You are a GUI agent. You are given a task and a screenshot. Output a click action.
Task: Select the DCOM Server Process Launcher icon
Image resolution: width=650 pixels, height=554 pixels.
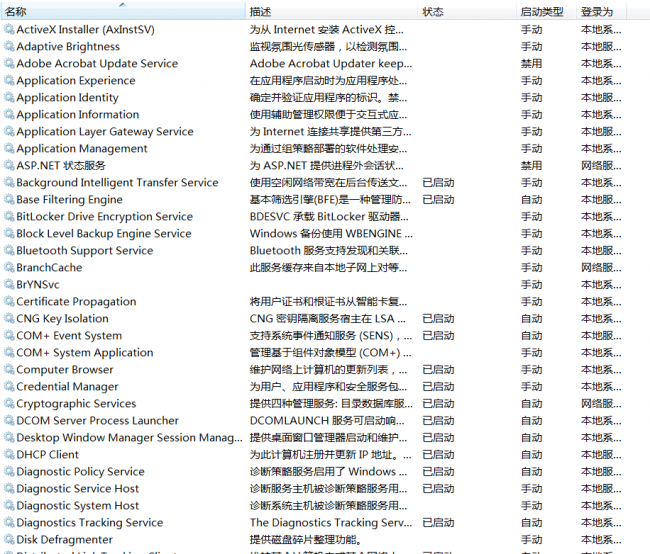9,420
